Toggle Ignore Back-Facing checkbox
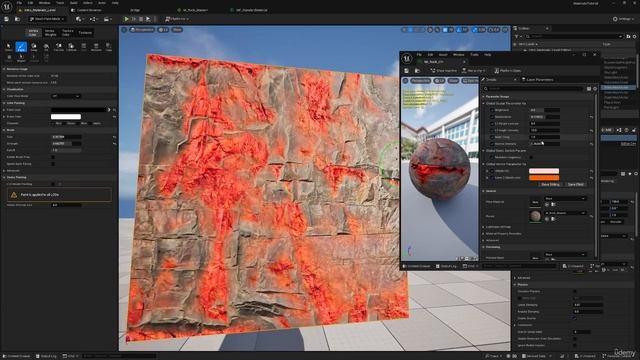The height and width of the screenshot is (360, 640). 53,164
